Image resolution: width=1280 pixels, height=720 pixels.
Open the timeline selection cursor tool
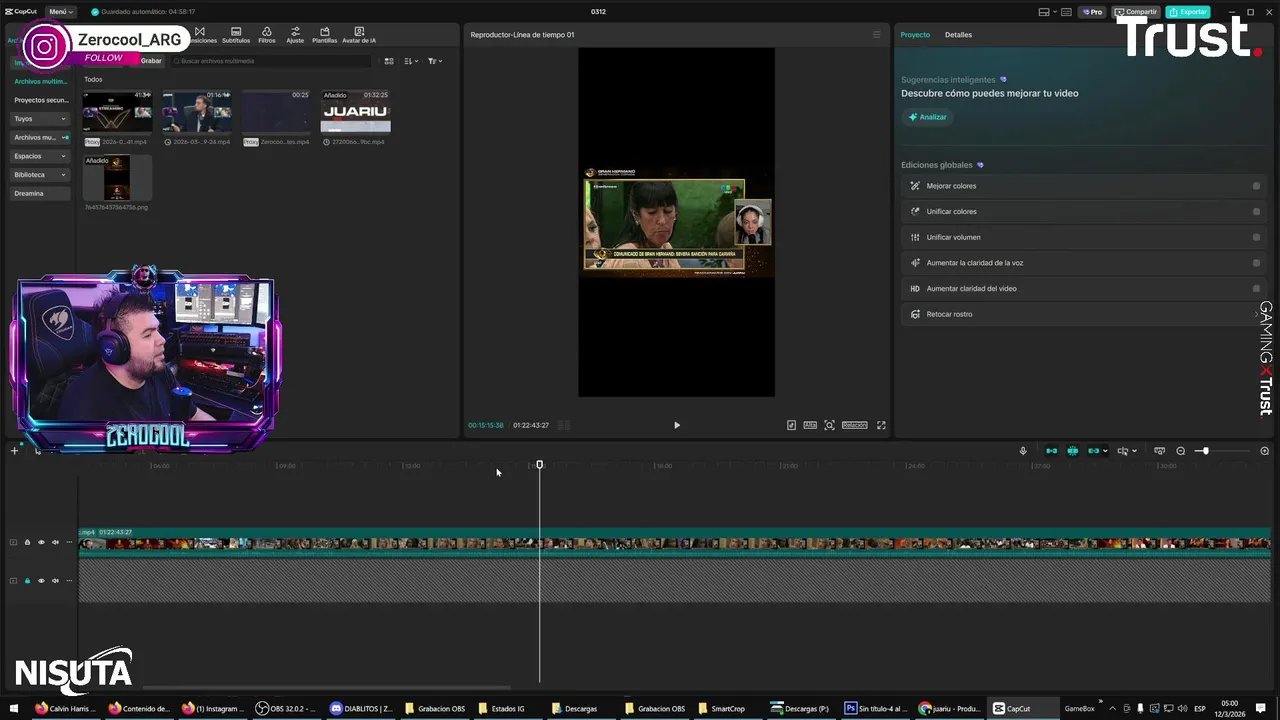[x=38, y=451]
